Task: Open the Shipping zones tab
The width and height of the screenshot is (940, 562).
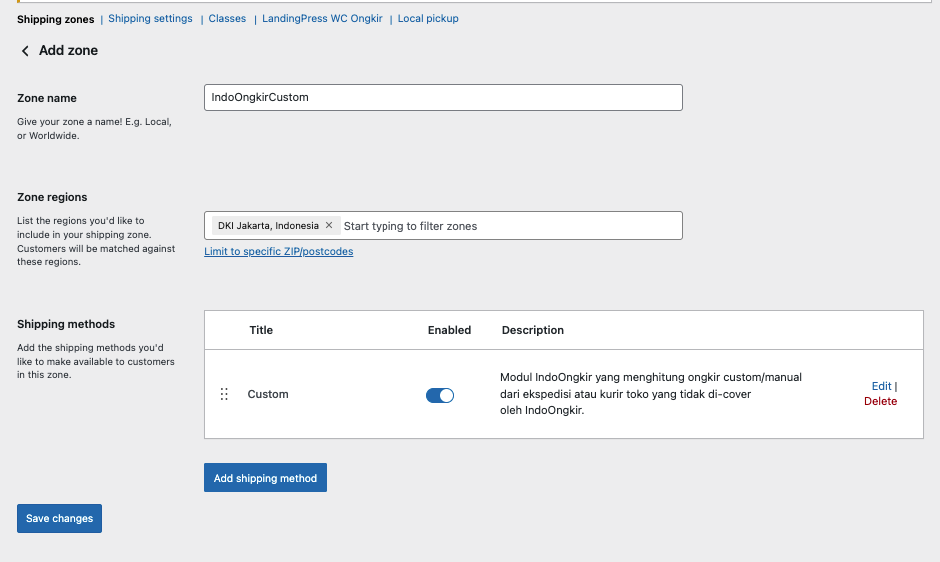Action: click(56, 19)
